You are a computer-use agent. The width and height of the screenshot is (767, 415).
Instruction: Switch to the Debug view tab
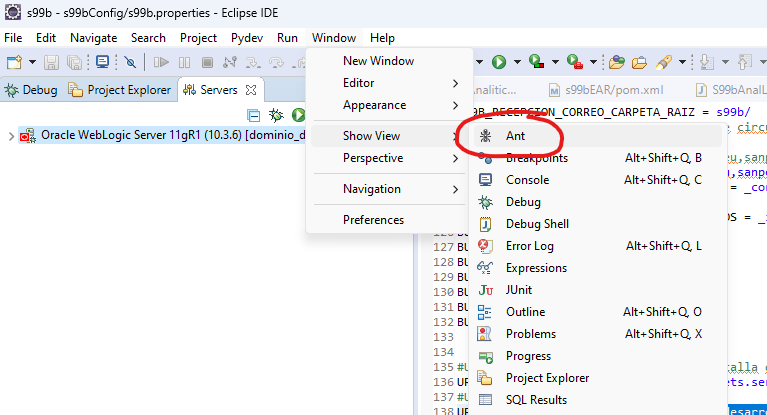tap(31, 90)
